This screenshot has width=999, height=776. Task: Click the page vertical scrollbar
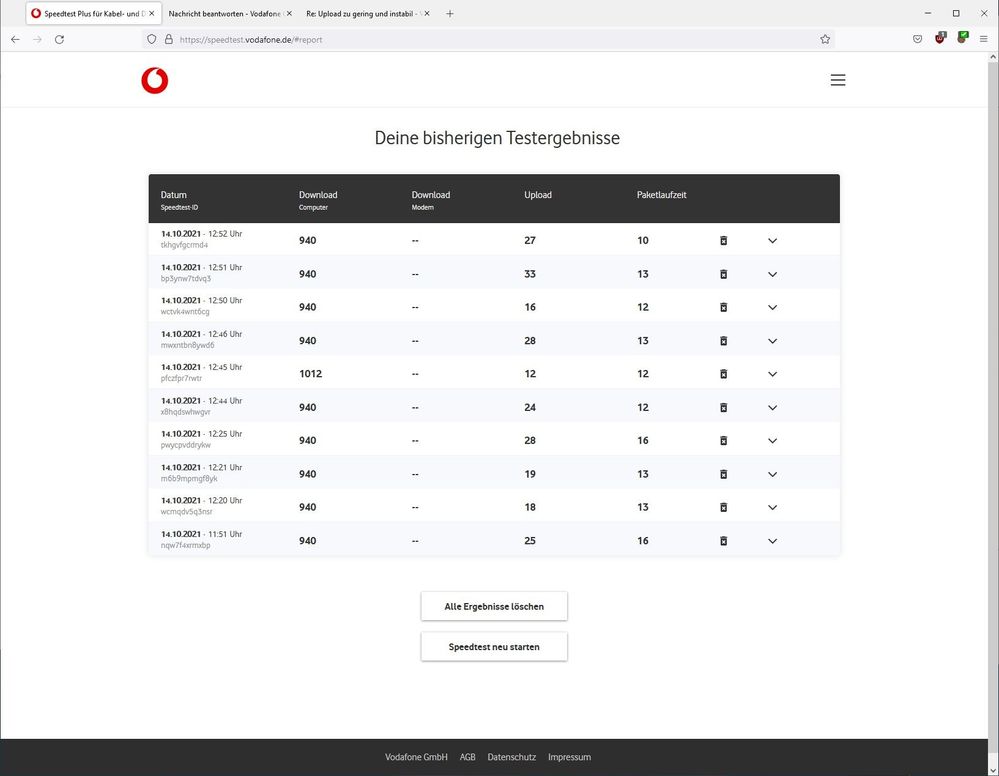point(993,408)
